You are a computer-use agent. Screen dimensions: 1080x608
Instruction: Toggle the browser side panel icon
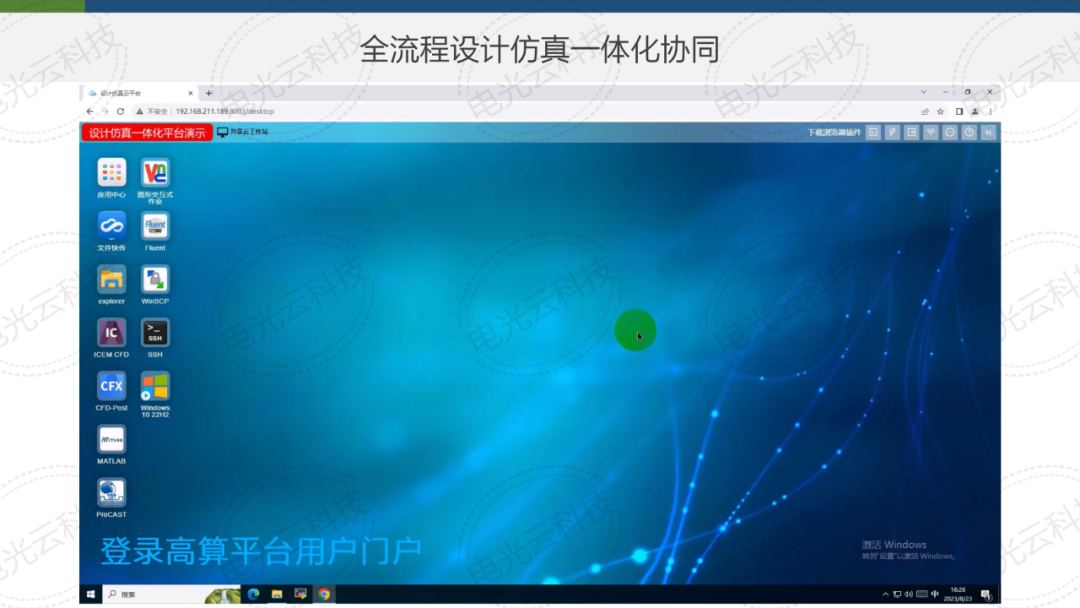(959, 112)
